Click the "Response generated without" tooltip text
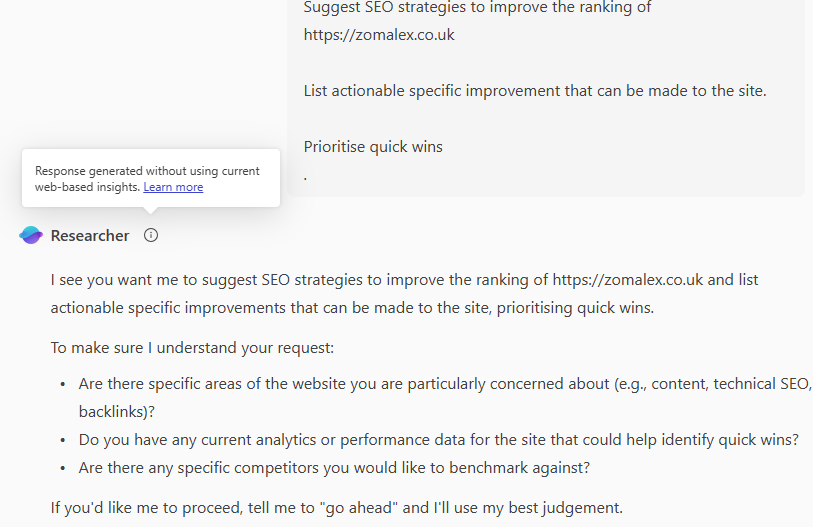The image size is (813, 527). tap(147, 171)
